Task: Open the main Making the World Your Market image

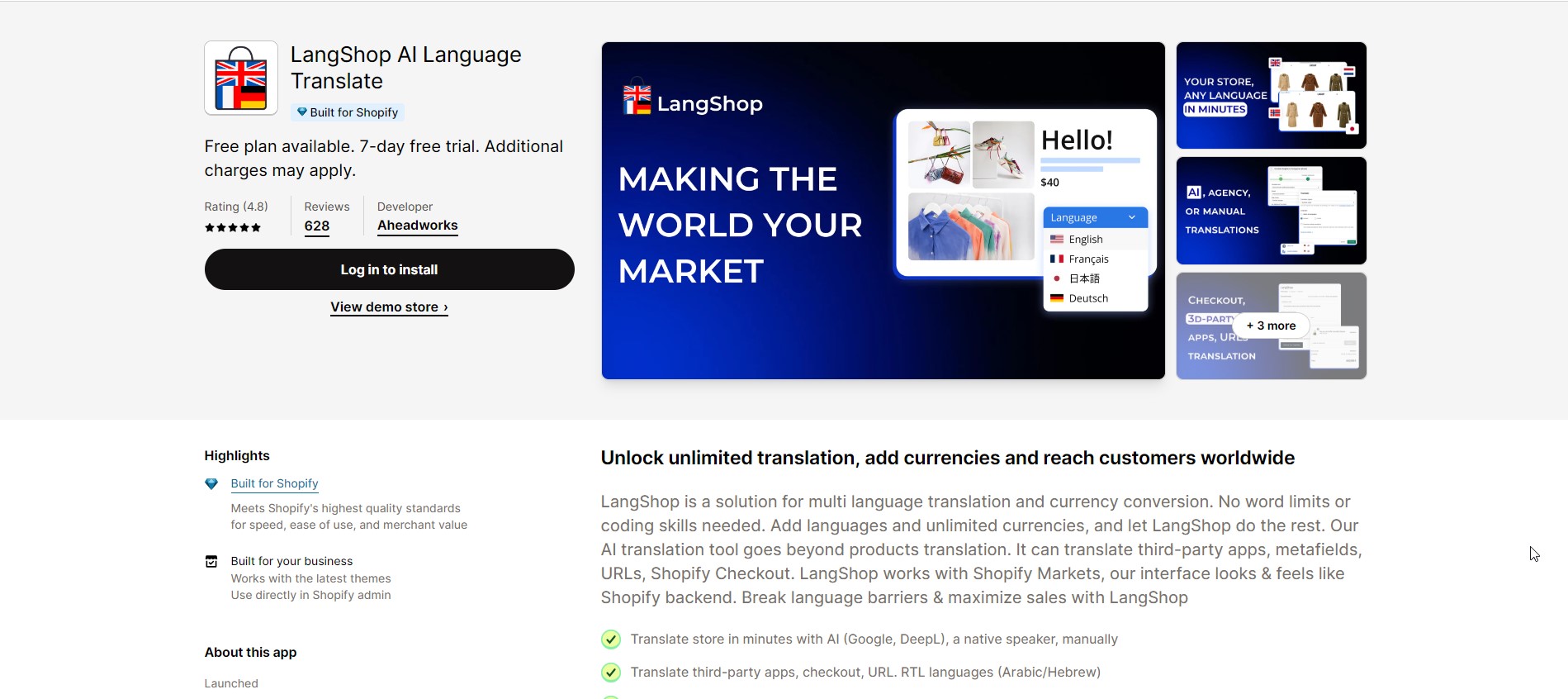Action: (883, 211)
